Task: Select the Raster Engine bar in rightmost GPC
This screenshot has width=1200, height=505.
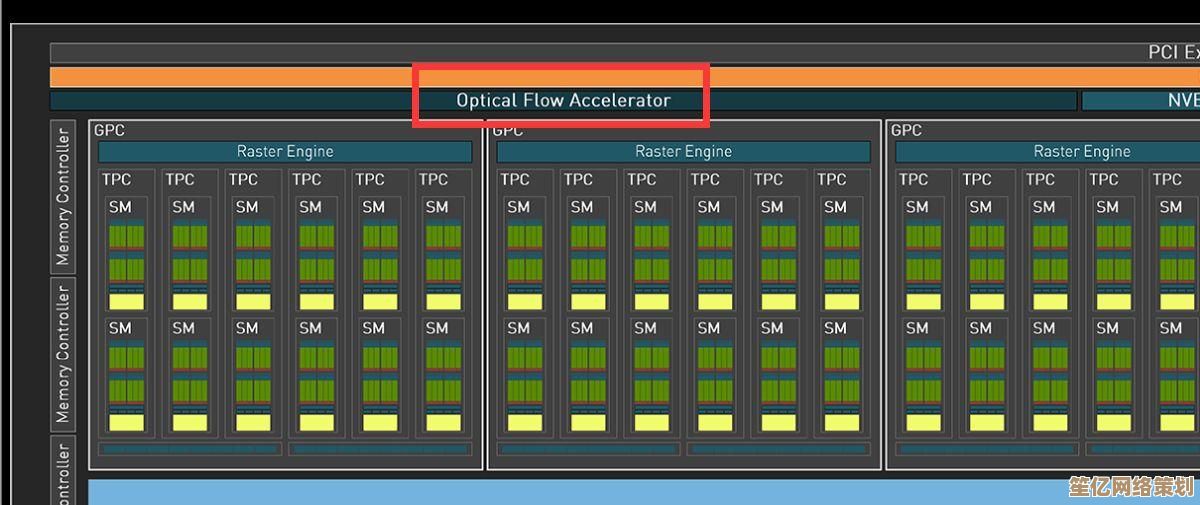Action: click(1047, 152)
